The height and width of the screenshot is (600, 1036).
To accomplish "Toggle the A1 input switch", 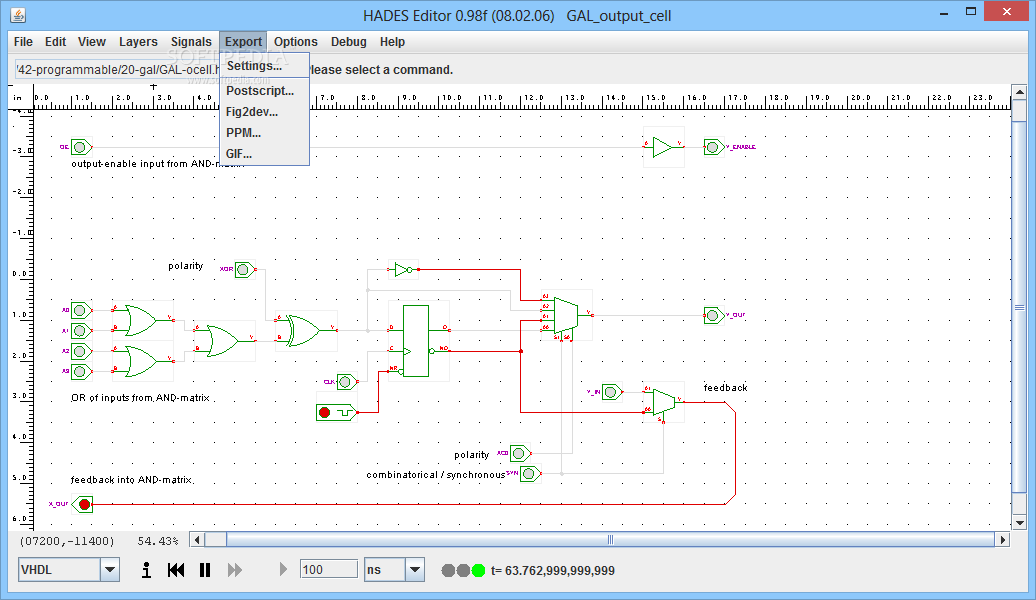I will tap(81, 330).
